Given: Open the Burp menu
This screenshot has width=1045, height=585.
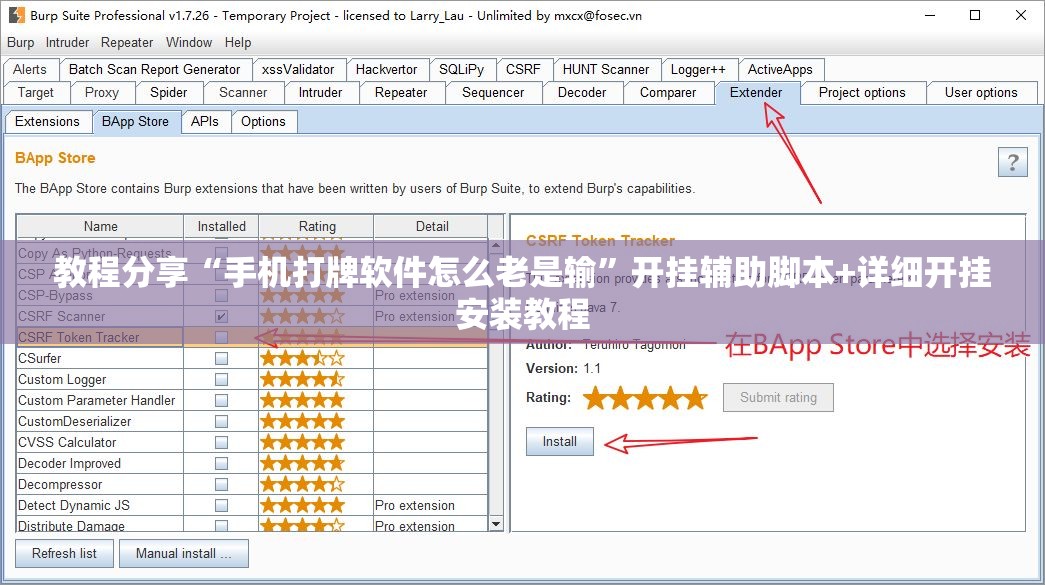Looking at the screenshot, I should click(21, 43).
